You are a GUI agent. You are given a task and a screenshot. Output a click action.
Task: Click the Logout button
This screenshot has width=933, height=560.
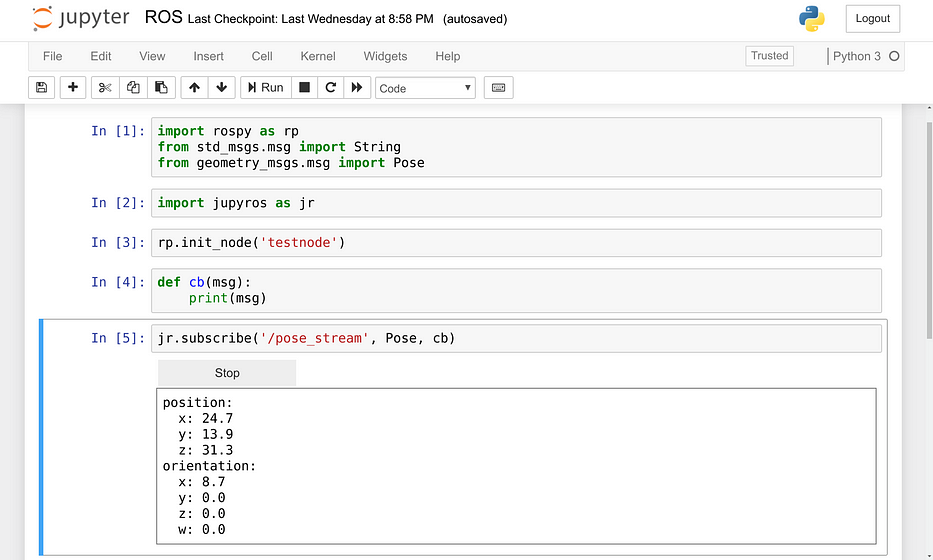(x=872, y=19)
